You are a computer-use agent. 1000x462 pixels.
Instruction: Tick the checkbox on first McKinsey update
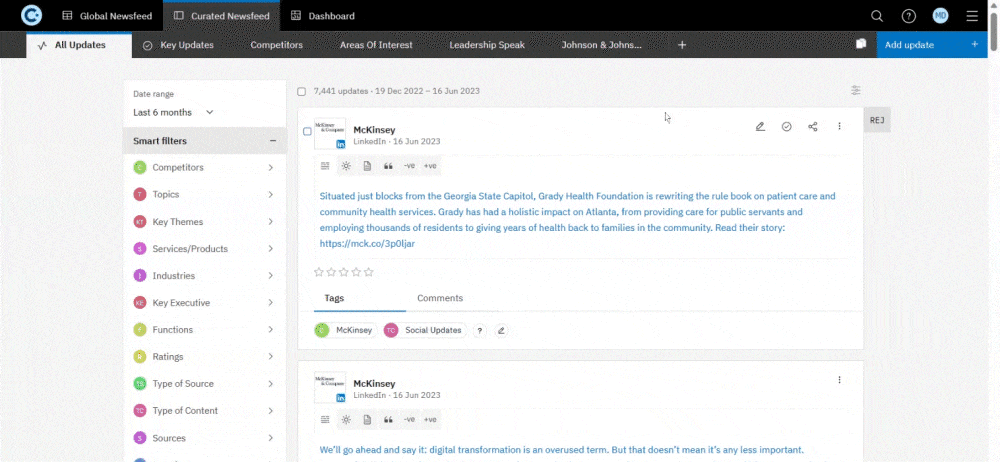(307, 131)
